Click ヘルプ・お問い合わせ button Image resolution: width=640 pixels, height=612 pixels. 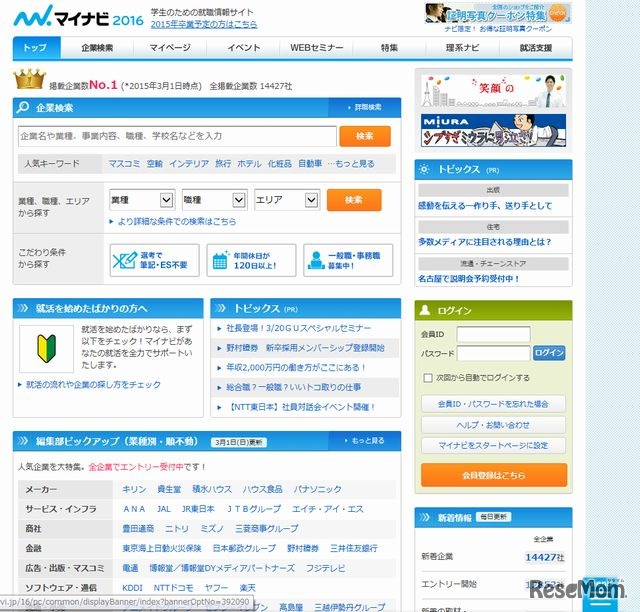[493, 425]
